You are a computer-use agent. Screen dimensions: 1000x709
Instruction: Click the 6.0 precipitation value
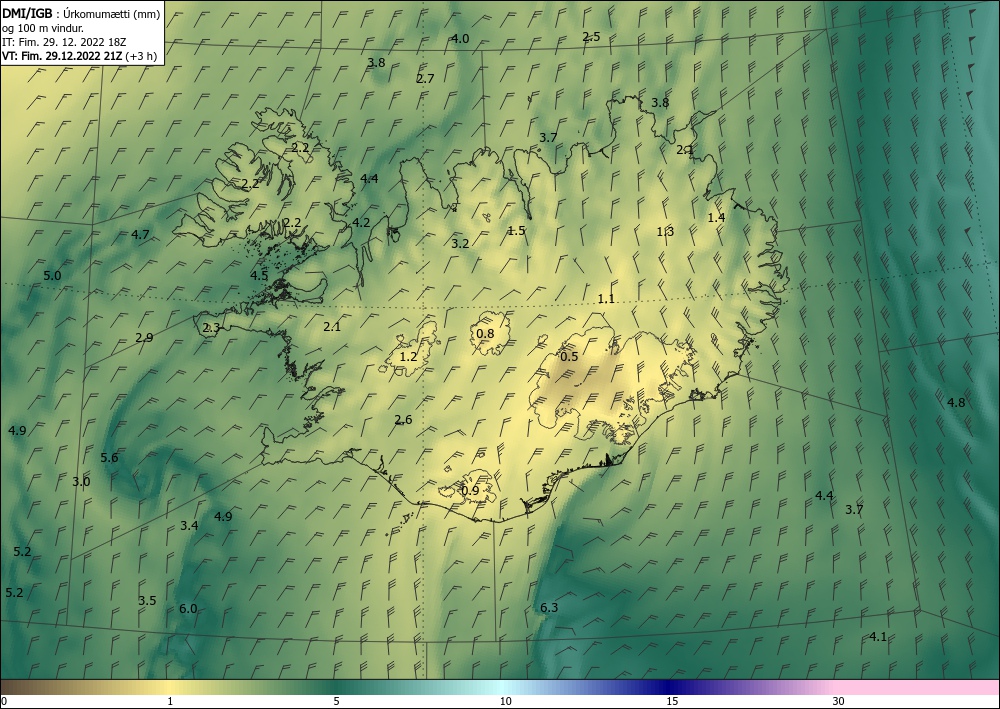pyautogui.click(x=188, y=608)
